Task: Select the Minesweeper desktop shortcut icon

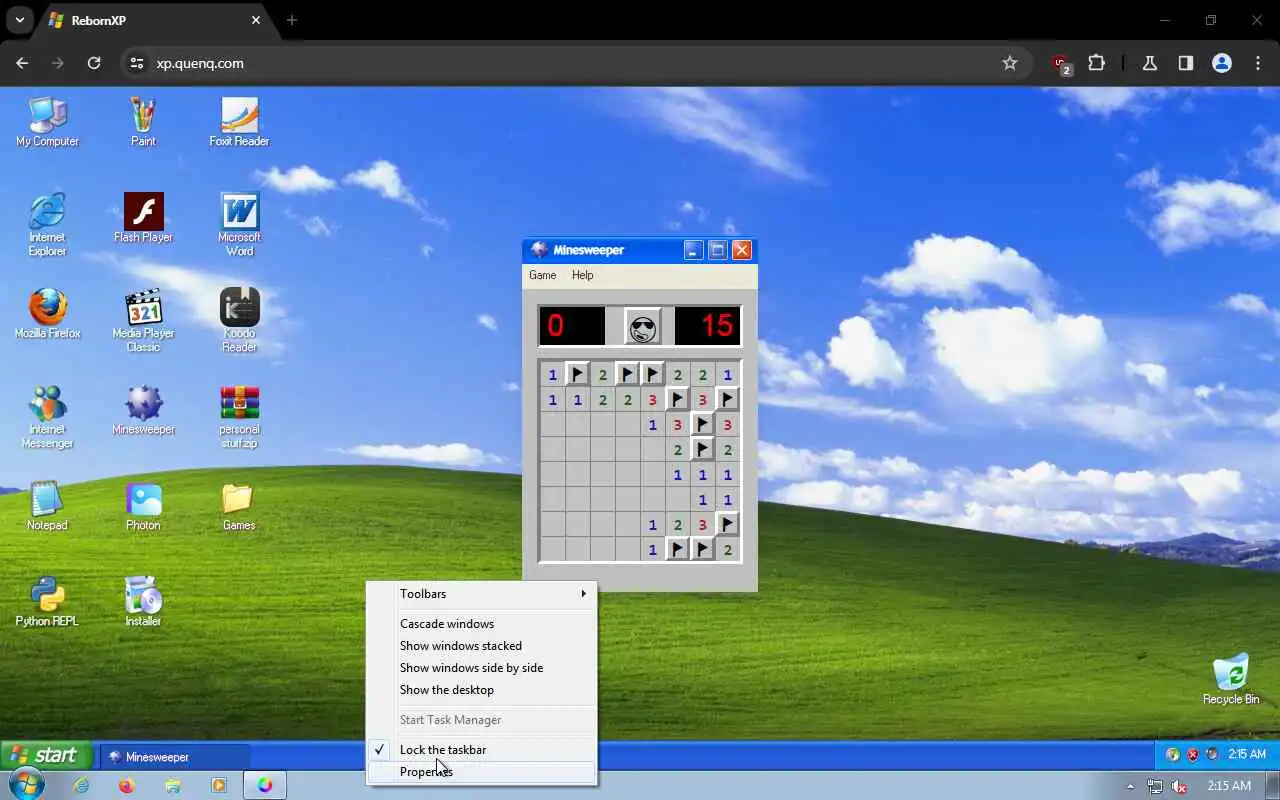Action: (143, 410)
